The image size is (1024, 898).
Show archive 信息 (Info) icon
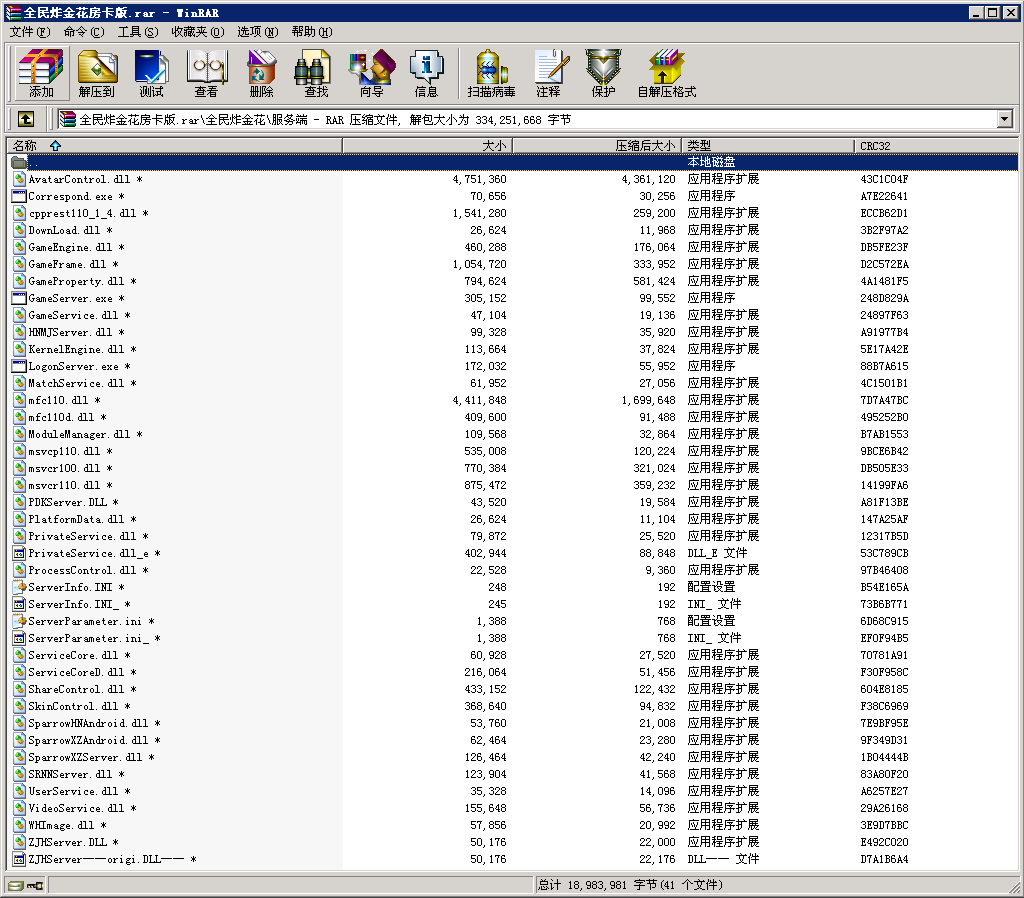[x=426, y=73]
